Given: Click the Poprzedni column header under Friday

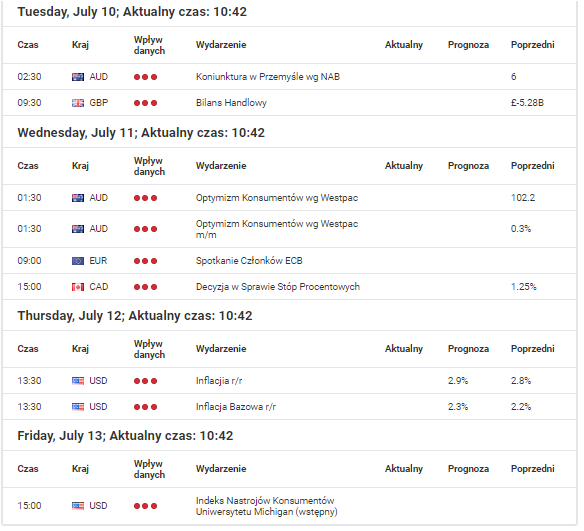Looking at the screenshot, I should [x=533, y=469].
